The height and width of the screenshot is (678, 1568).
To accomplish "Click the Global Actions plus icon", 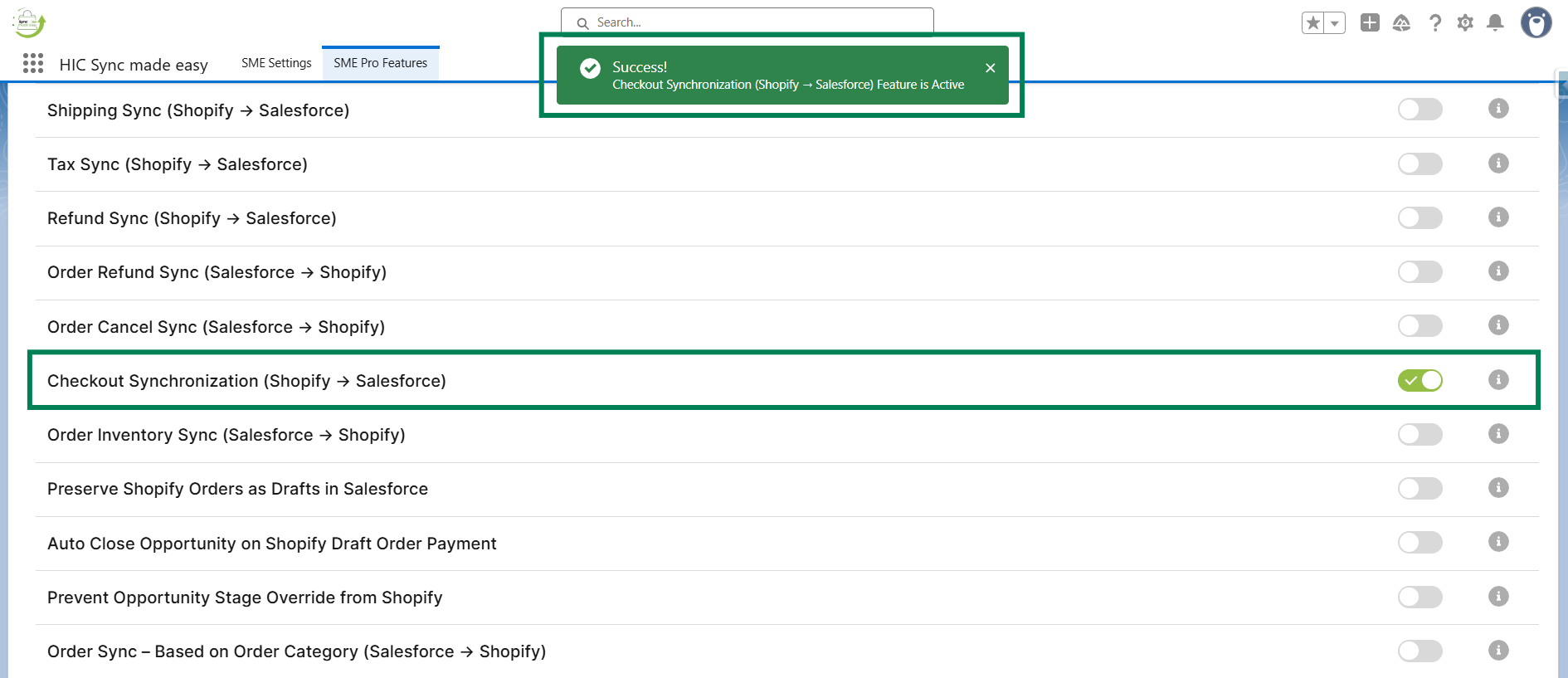I will 1370,23.
